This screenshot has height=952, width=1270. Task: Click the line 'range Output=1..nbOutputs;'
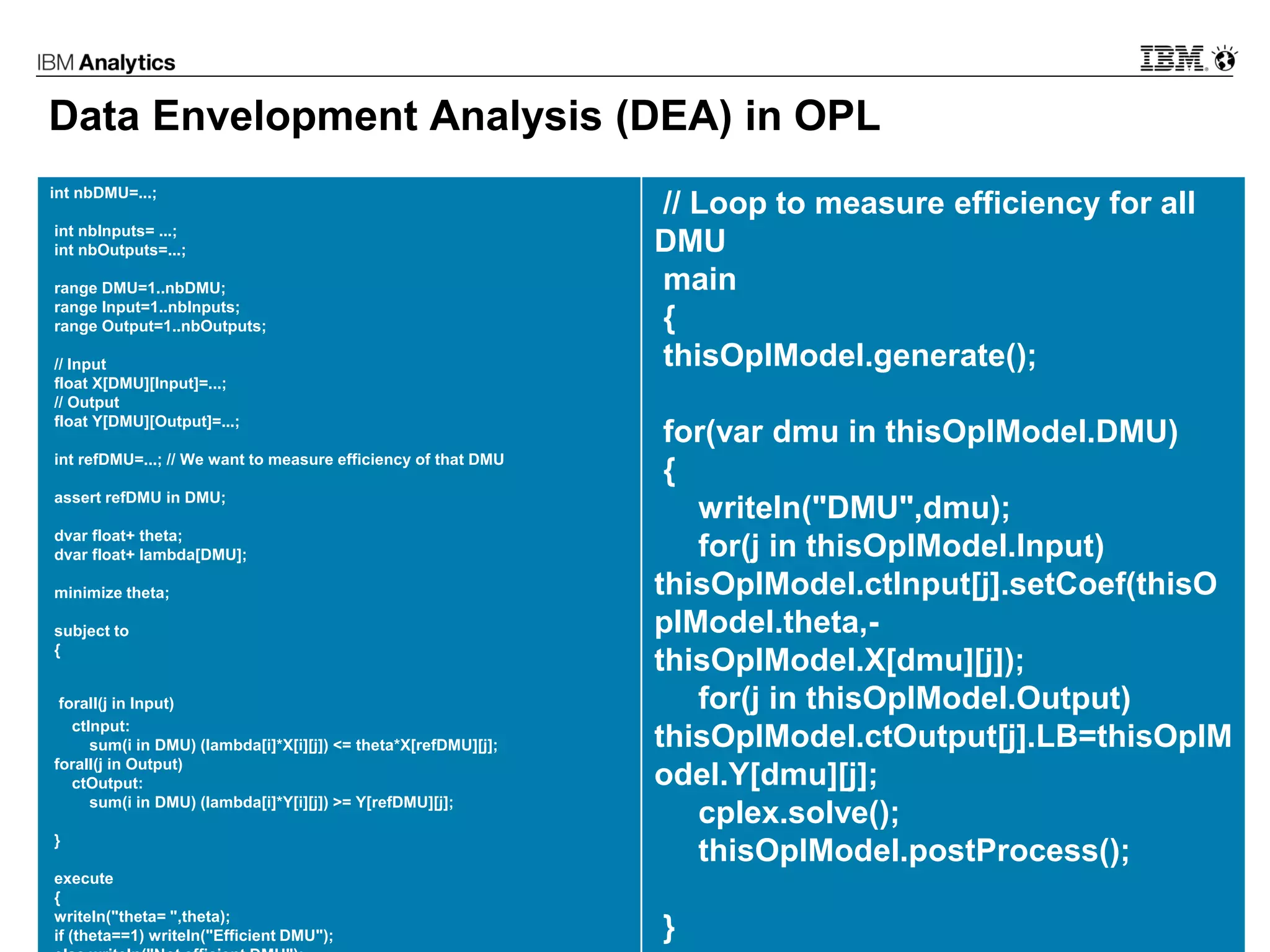(x=160, y=327)
